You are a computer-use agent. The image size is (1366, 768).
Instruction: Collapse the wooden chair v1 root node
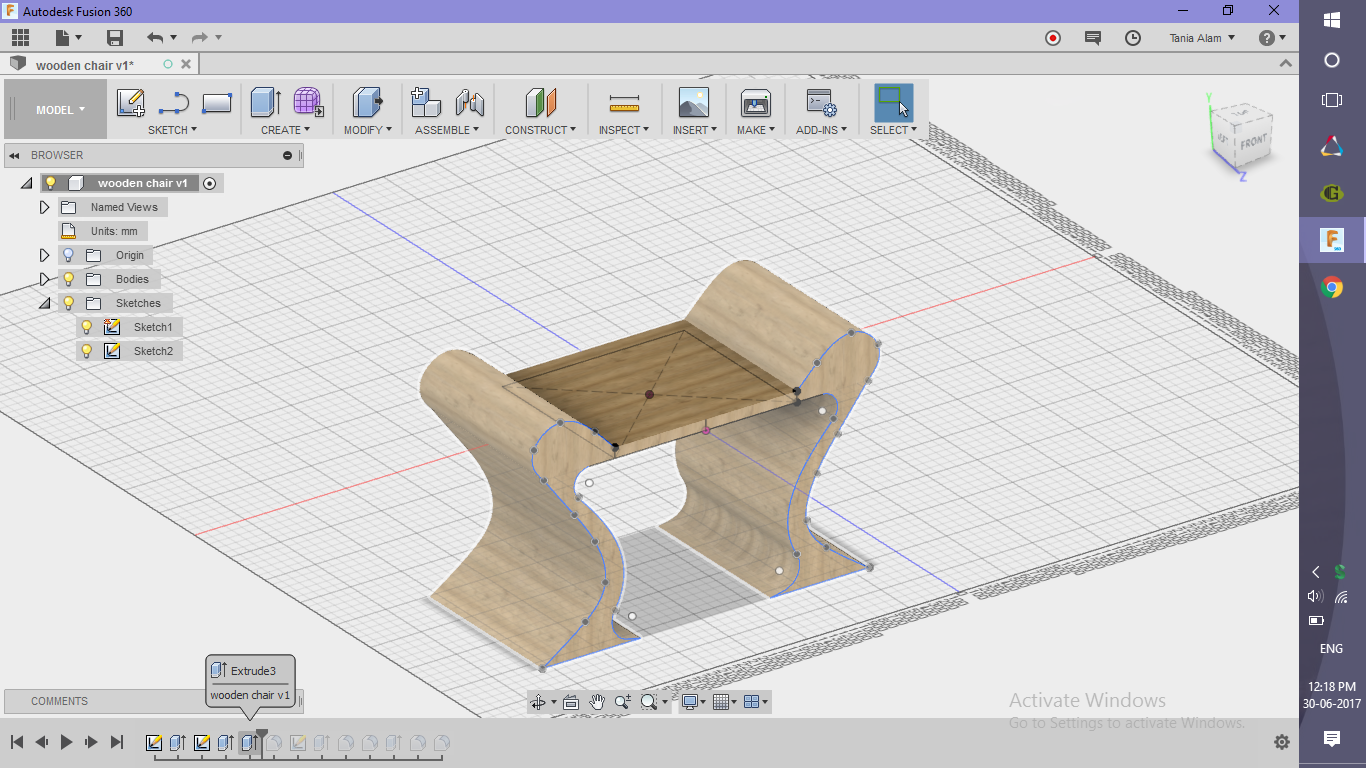coord(26,183)
